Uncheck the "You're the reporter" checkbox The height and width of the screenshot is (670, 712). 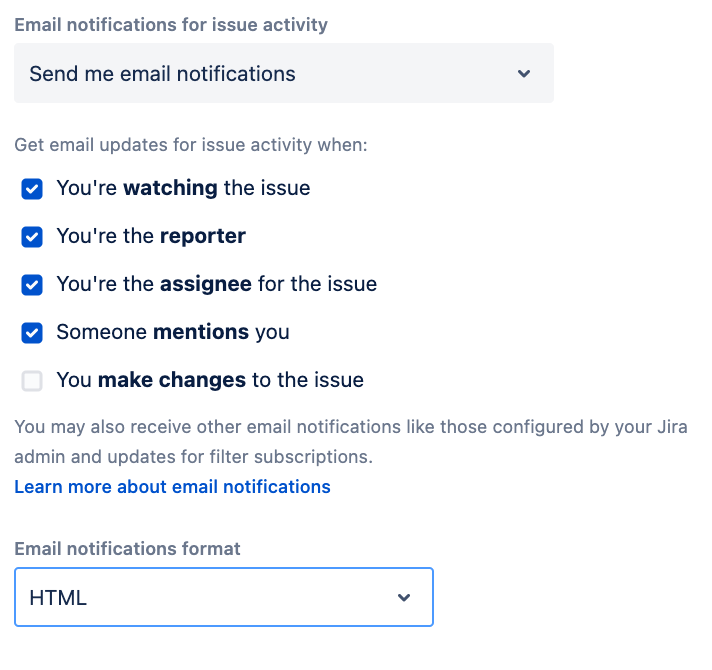(33, 236)
